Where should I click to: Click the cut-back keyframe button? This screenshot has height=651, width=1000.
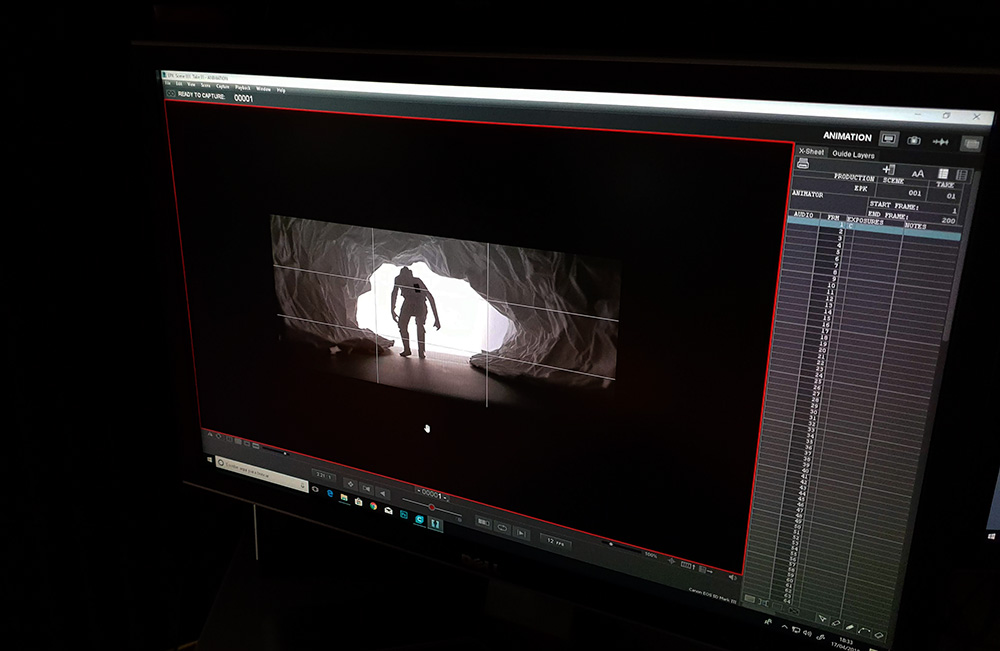coord(349,484)
